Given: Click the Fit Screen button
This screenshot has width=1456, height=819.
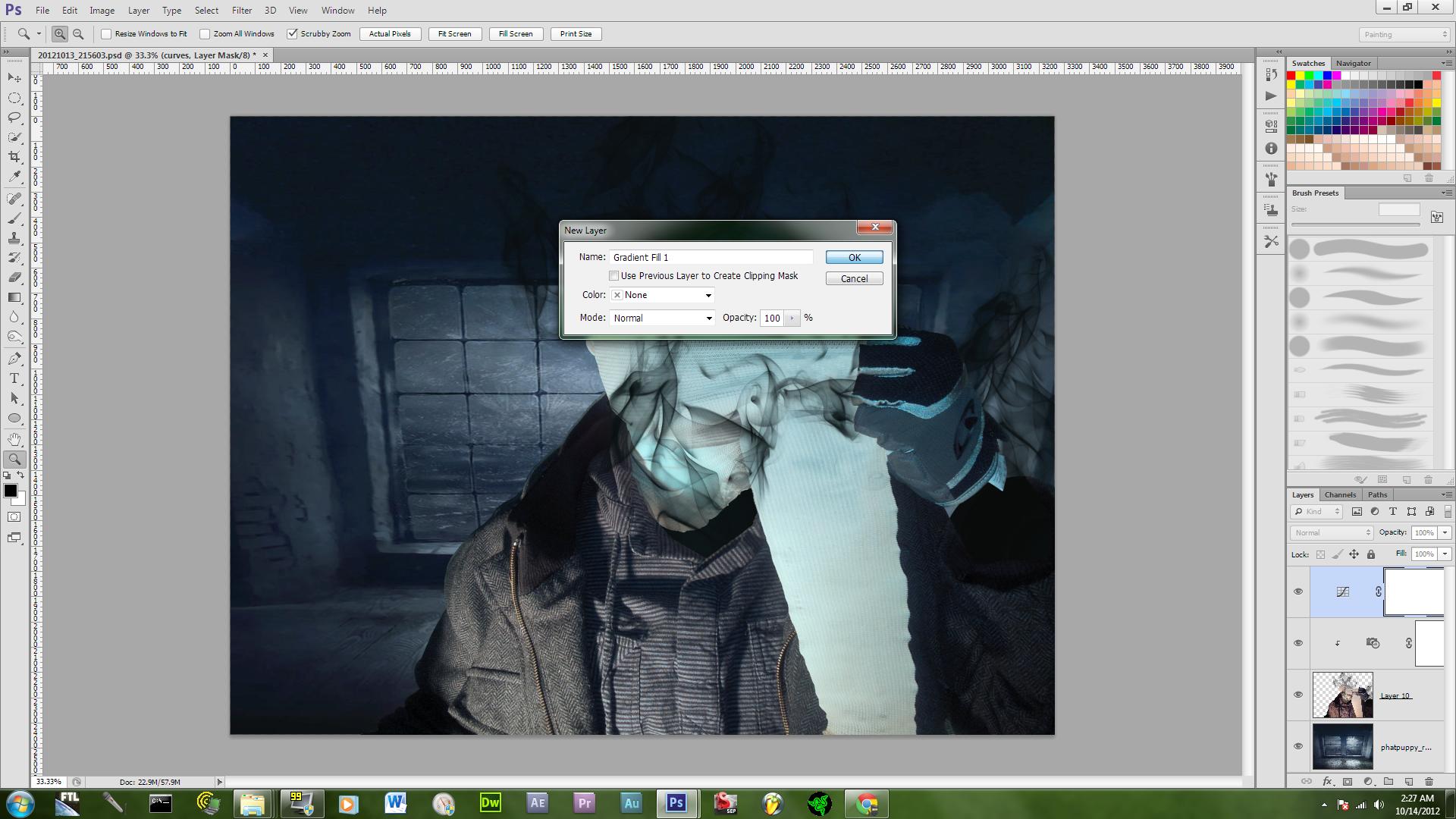Looking at the screenshot, I should tap(454, 34).
